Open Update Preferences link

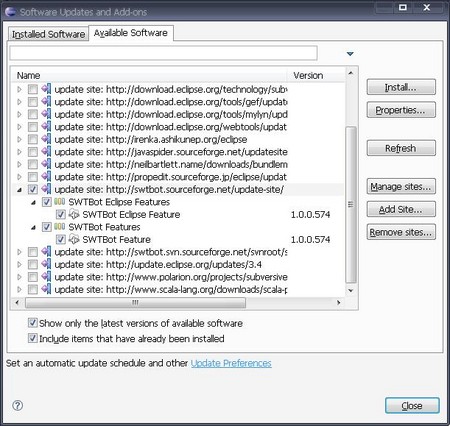point(231,363)
